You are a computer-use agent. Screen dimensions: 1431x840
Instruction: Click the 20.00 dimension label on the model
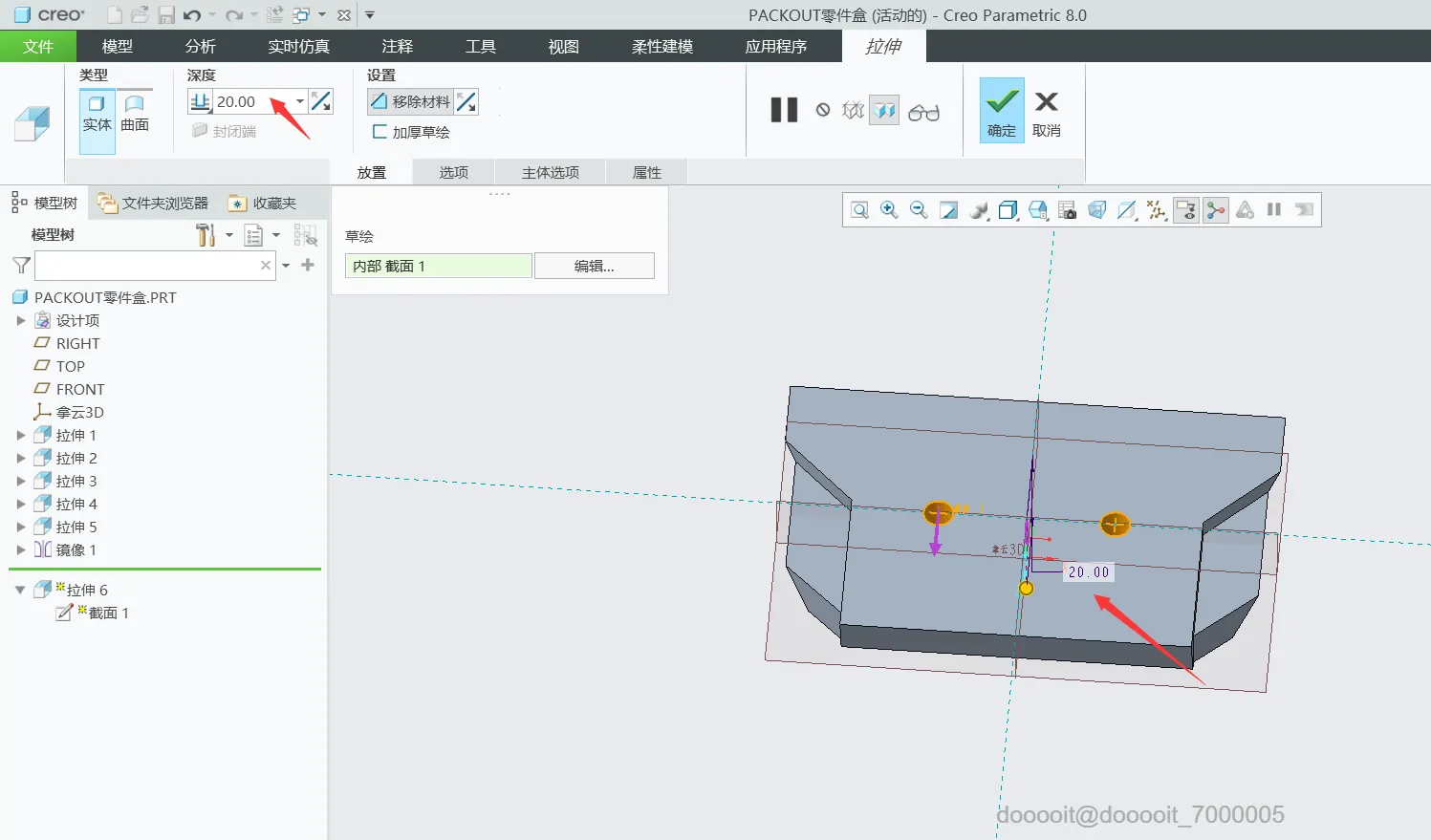pyautogui.click(x=1089, y=571)
